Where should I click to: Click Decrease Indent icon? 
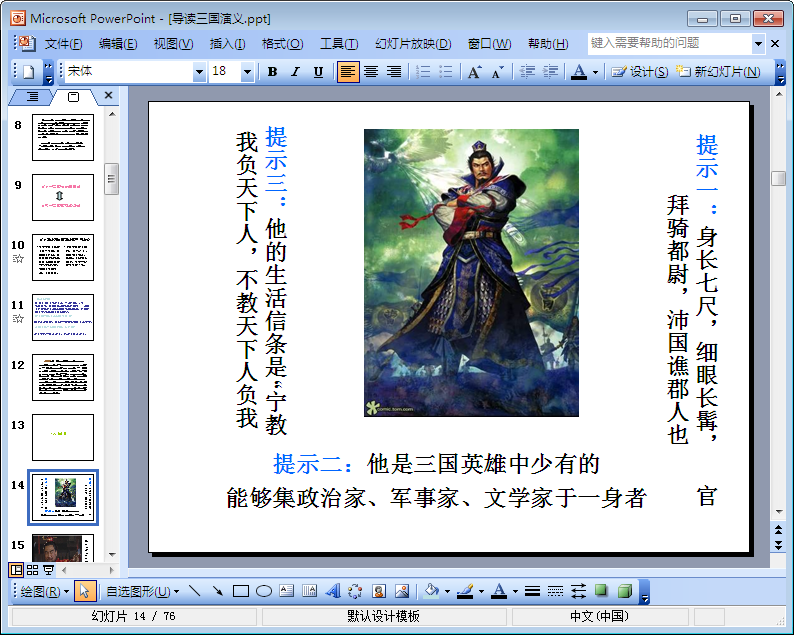tap(527, 72)
